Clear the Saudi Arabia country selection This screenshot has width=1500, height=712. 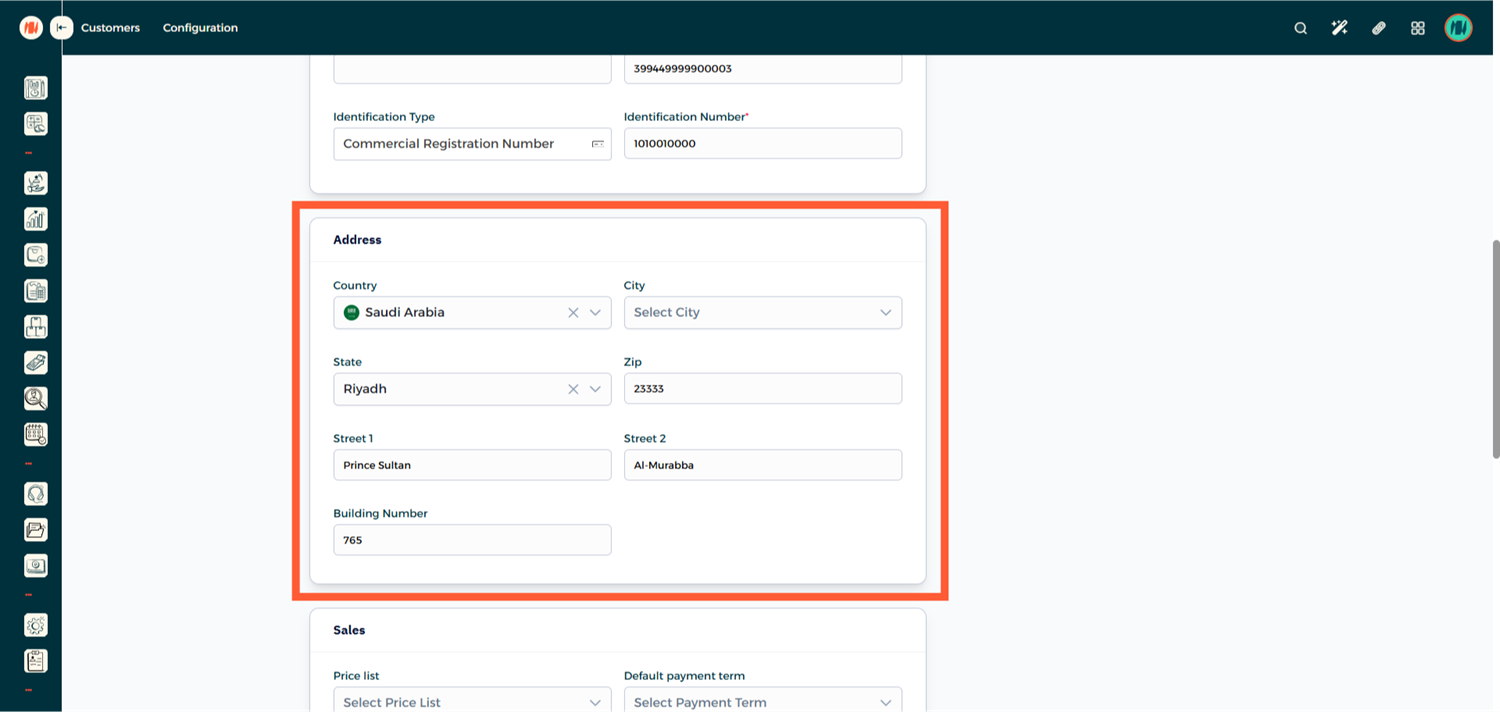(x=573, y=313)
